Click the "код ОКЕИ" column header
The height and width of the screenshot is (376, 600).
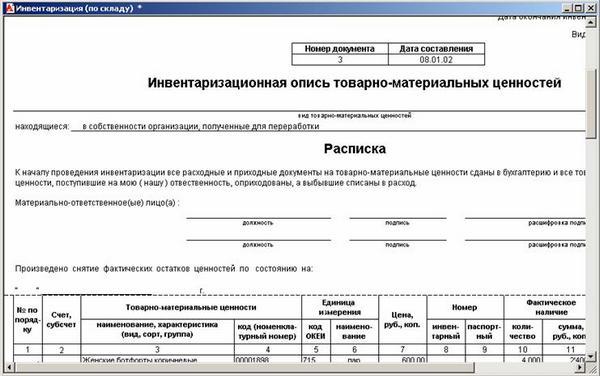(x=316, y=331)
